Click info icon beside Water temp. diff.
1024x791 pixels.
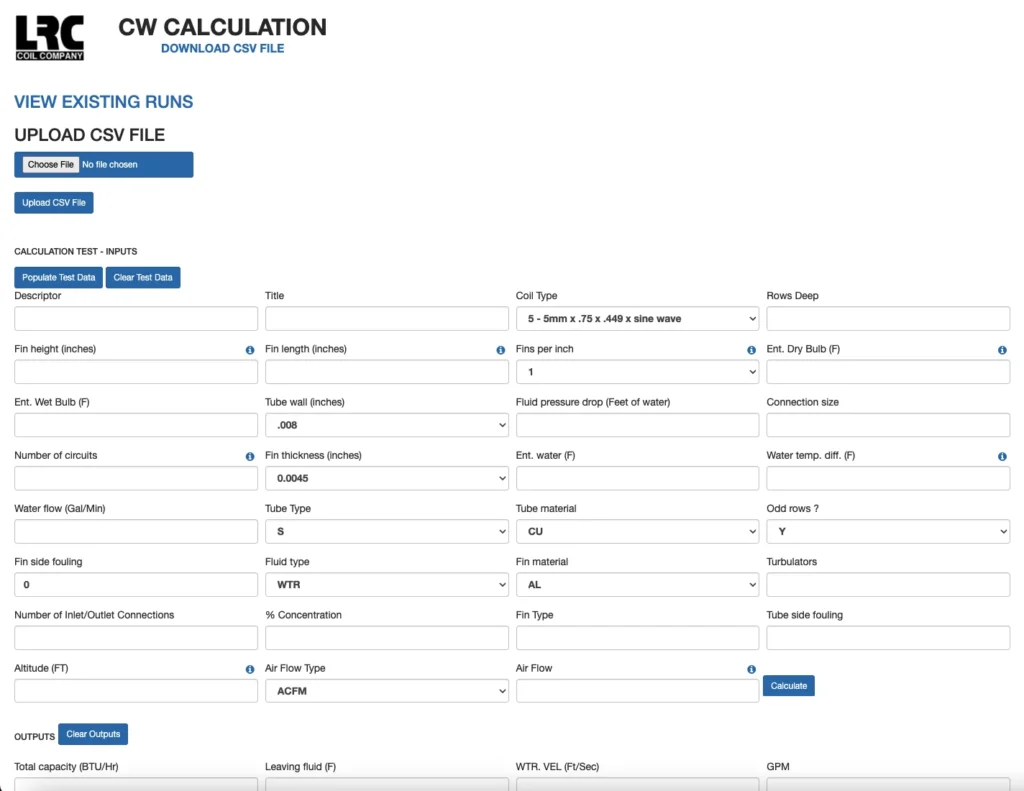coord(1002,456)
